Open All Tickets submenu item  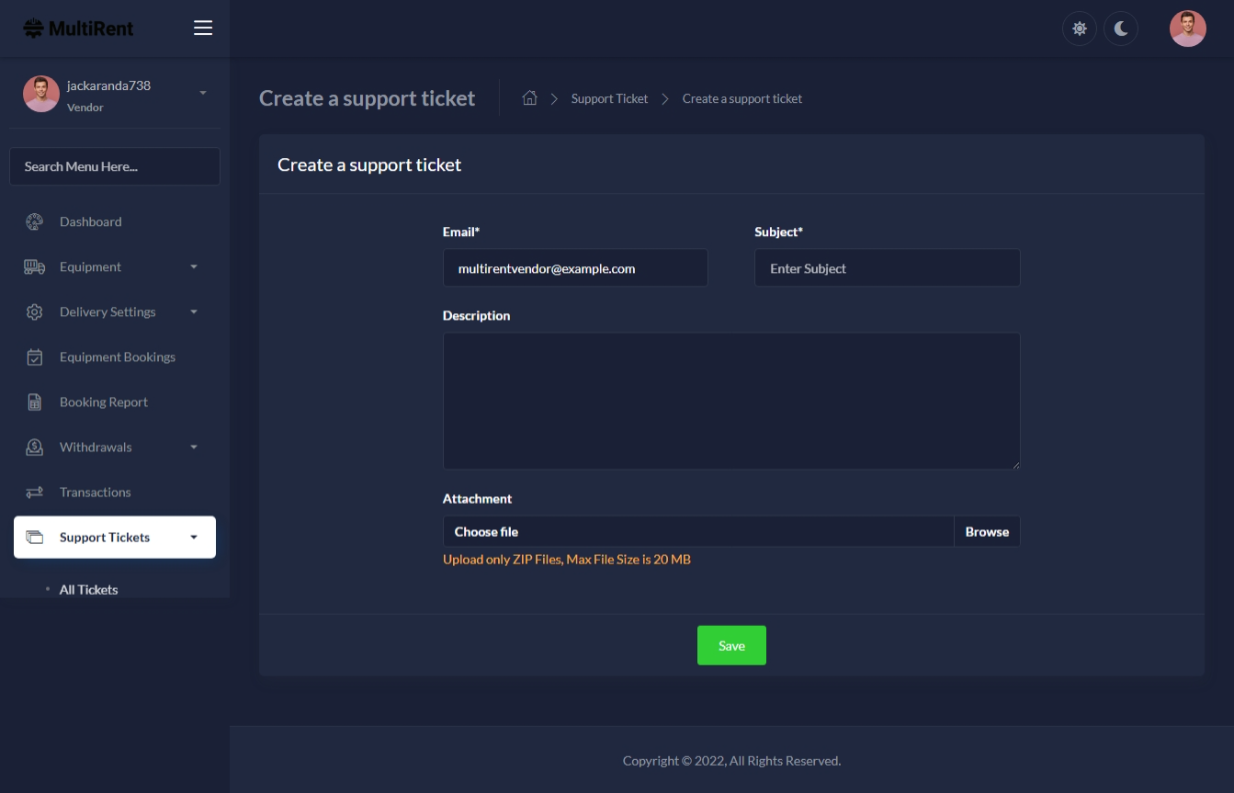tap(88, 590)
